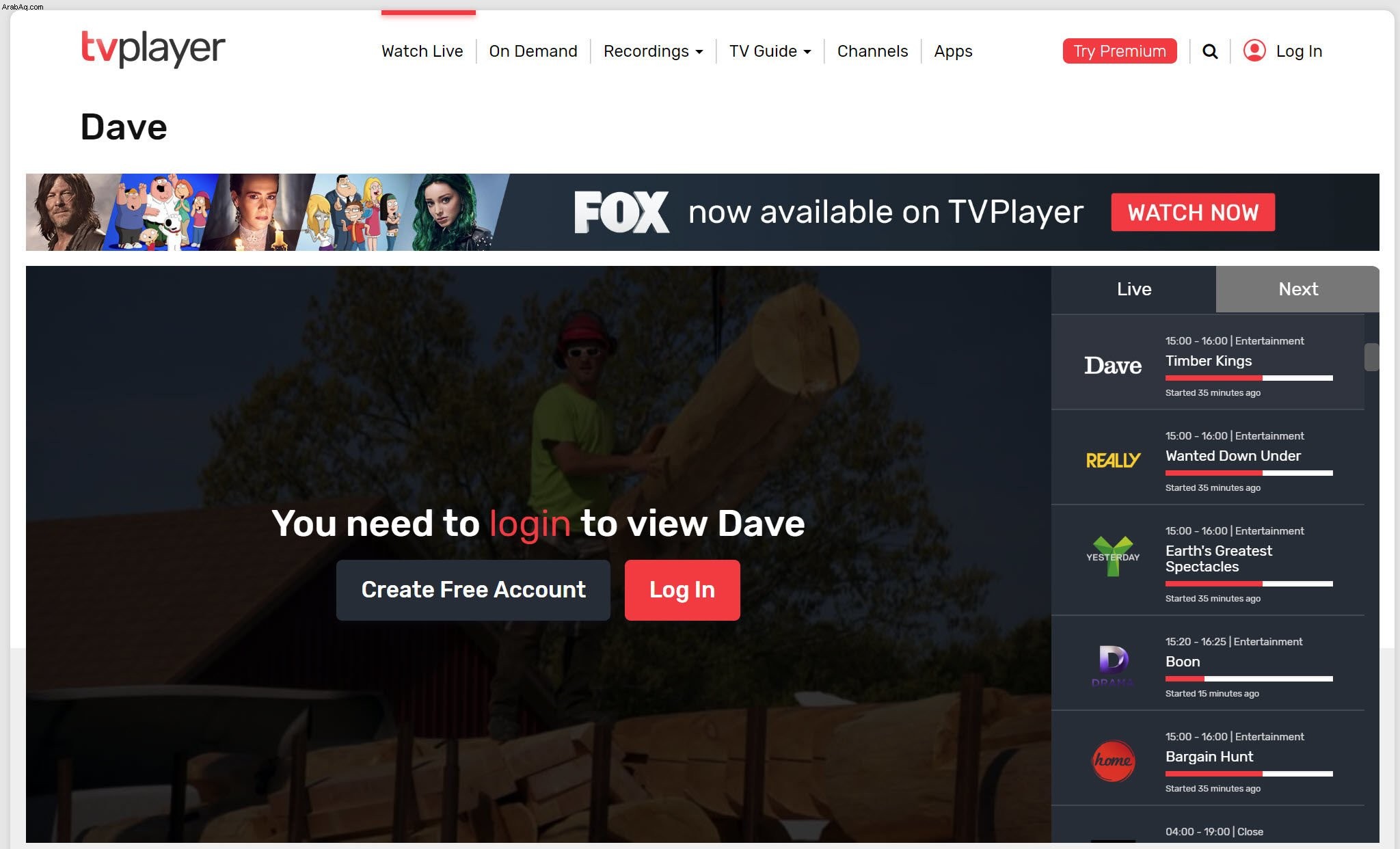
Task: Click the FOX logo in the banner
Action: (x=621, y=212)
